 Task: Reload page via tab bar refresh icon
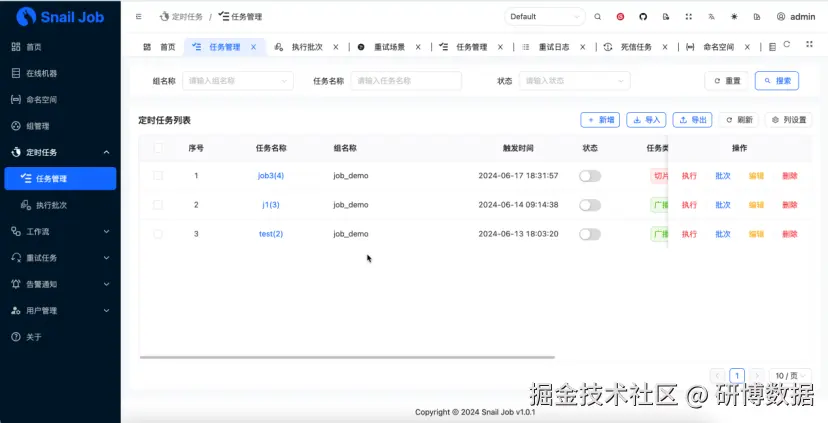click(787, 44)
